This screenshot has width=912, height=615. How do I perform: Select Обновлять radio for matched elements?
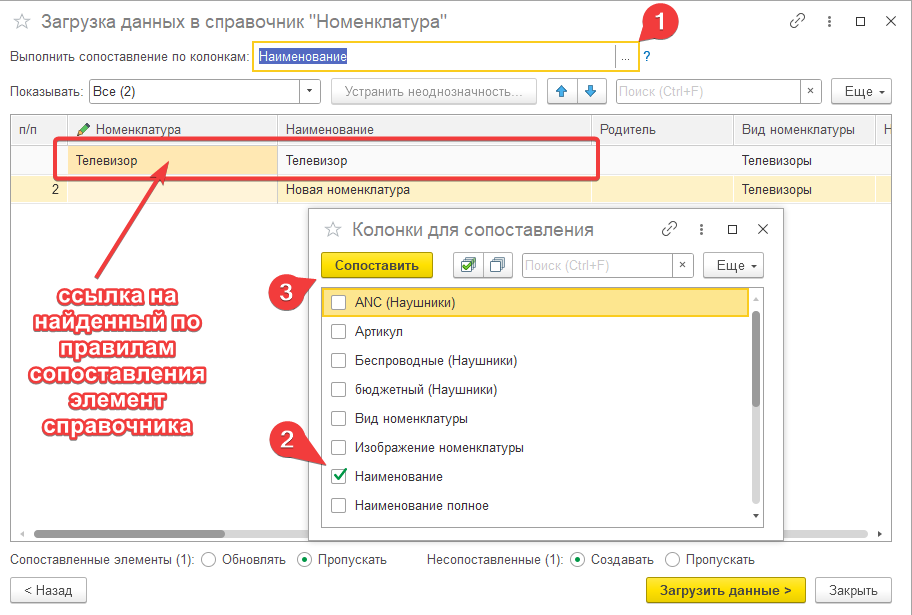coord(209,560)
